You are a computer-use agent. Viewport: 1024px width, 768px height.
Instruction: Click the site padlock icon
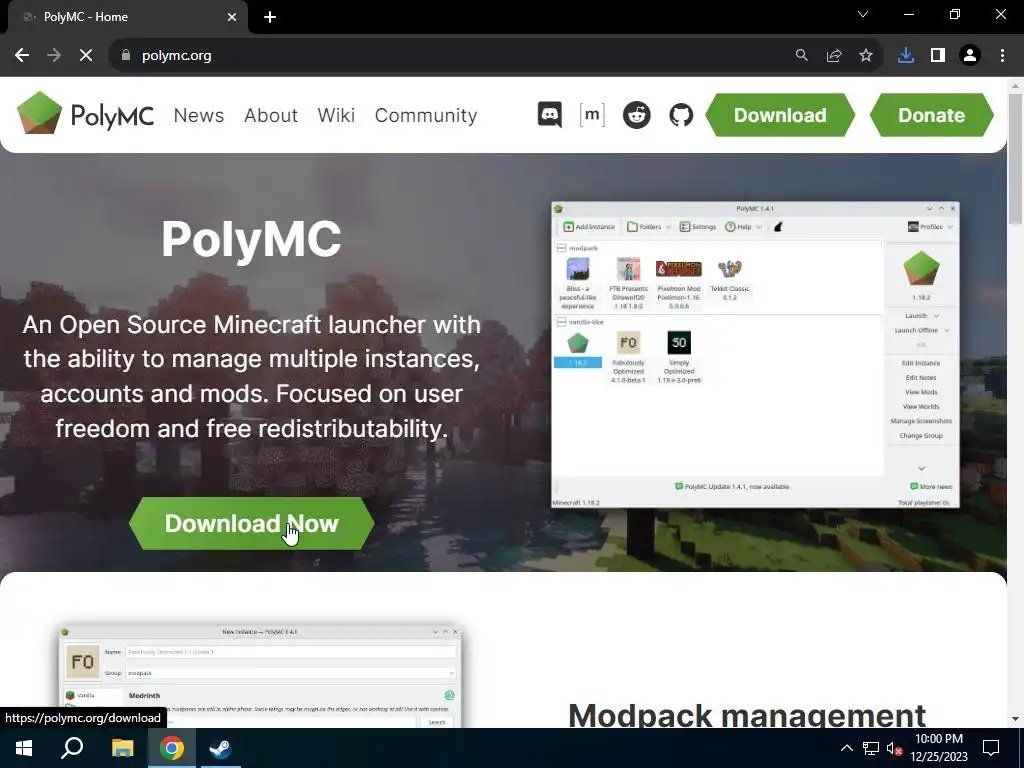pyautogui.click(x=126, y=56)
